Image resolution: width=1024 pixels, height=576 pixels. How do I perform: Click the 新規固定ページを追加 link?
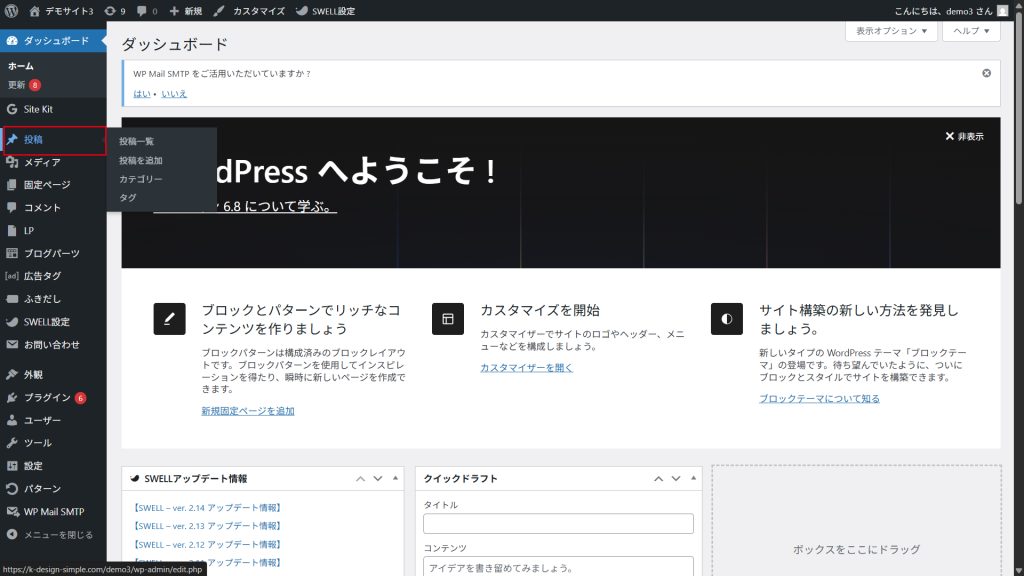tap(247, 411)
